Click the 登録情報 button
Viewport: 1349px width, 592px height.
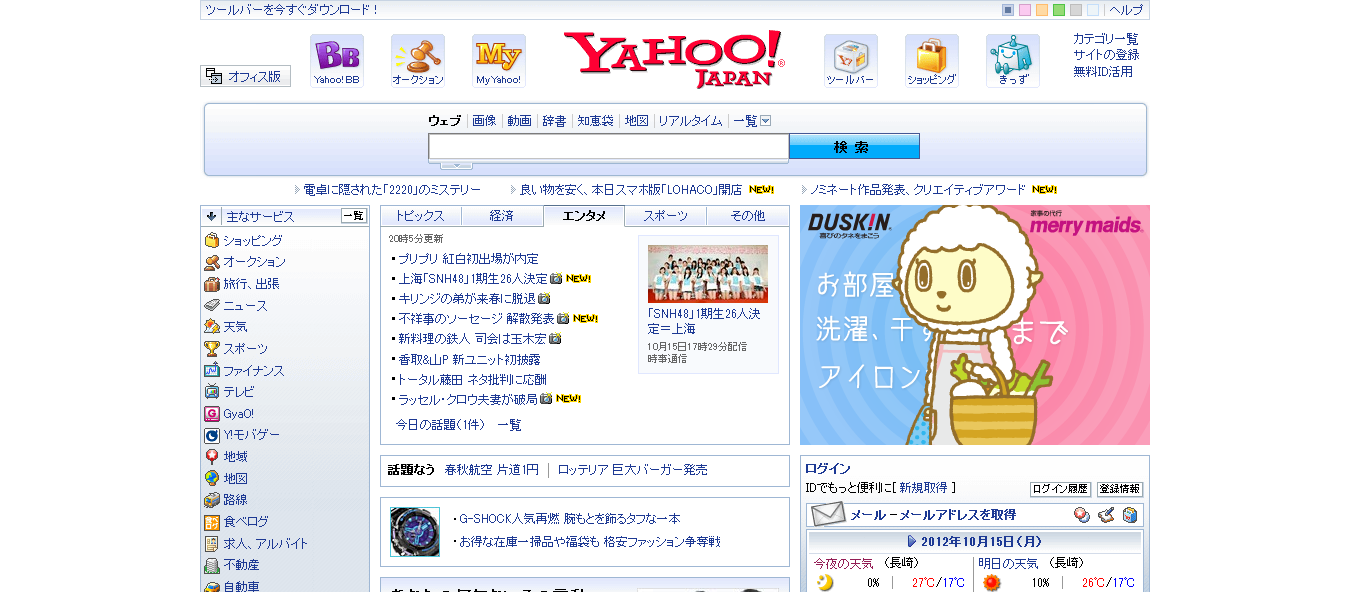click(x=1120, y=489)
